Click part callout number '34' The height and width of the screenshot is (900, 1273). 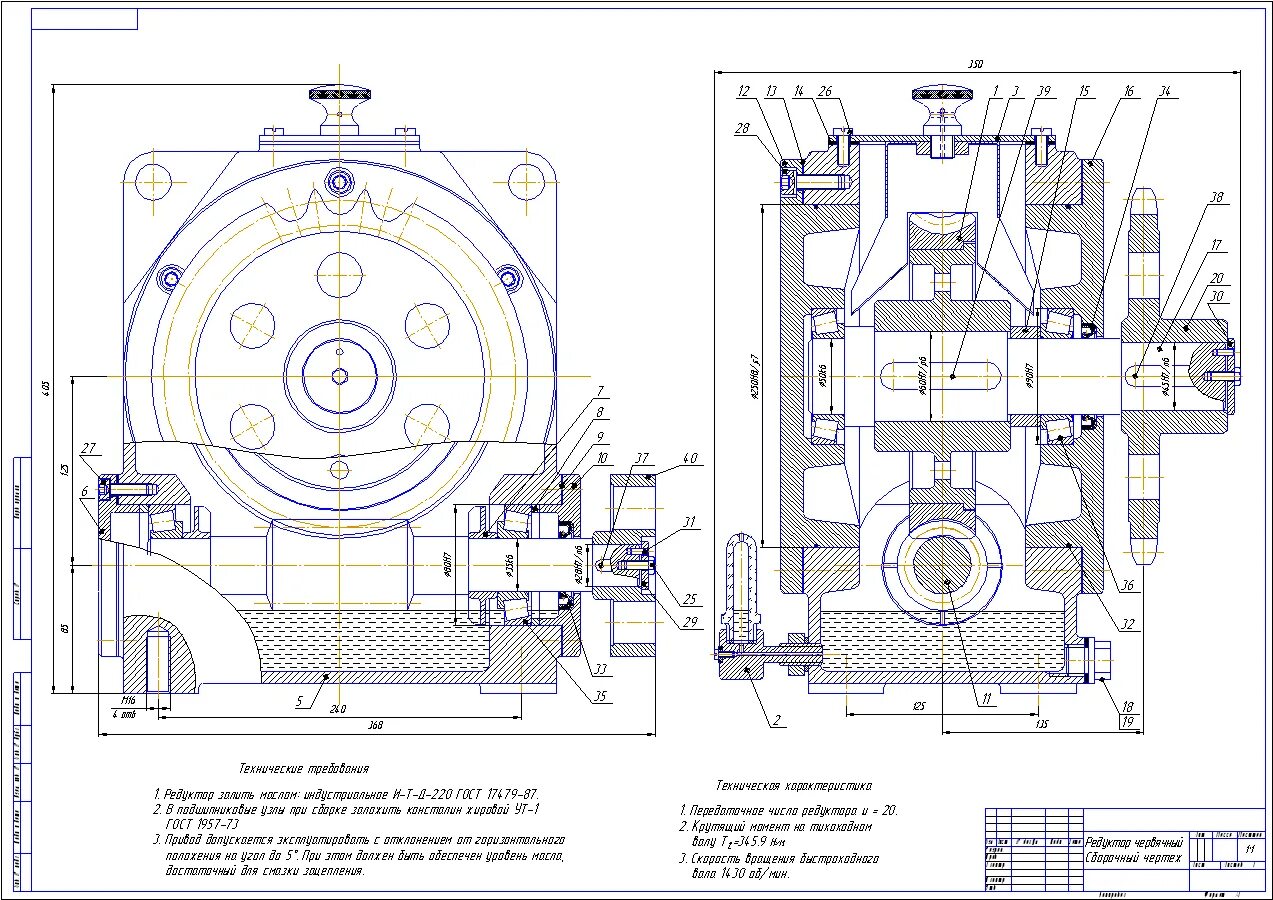point(1164,91)
